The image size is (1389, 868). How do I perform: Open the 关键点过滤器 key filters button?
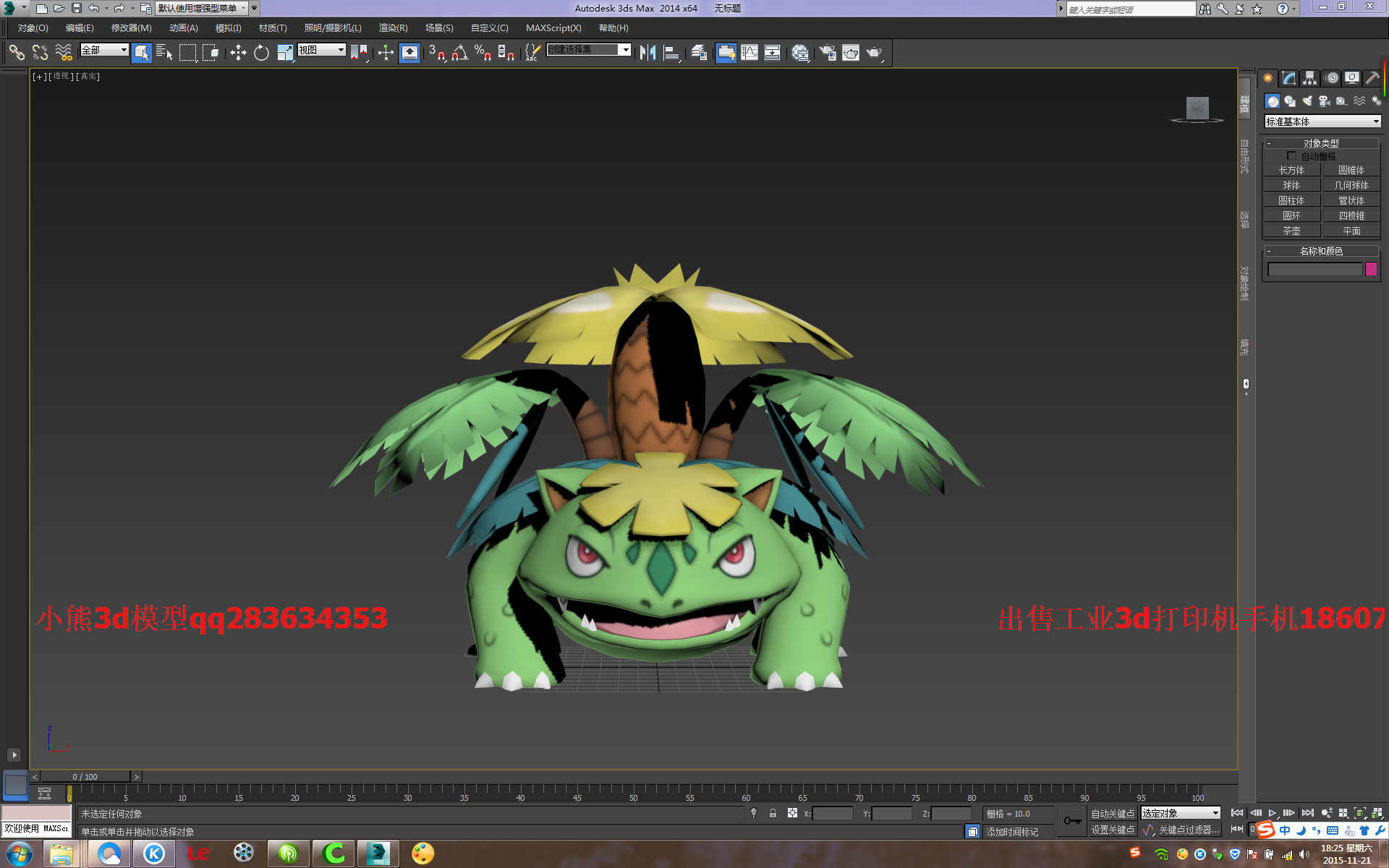[1188, 830]
